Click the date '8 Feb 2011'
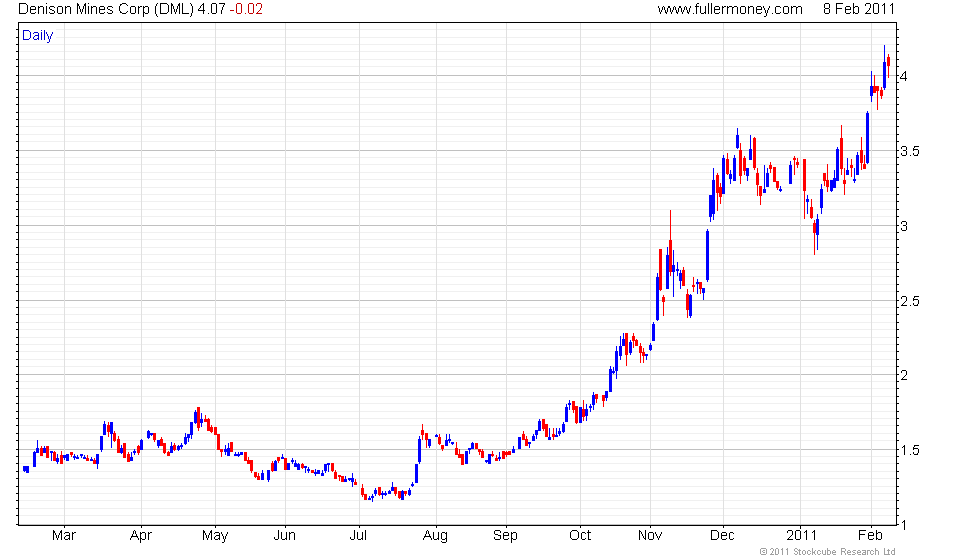Image resolution: width=980 pixels, height=560 pixels. (859, 9)
